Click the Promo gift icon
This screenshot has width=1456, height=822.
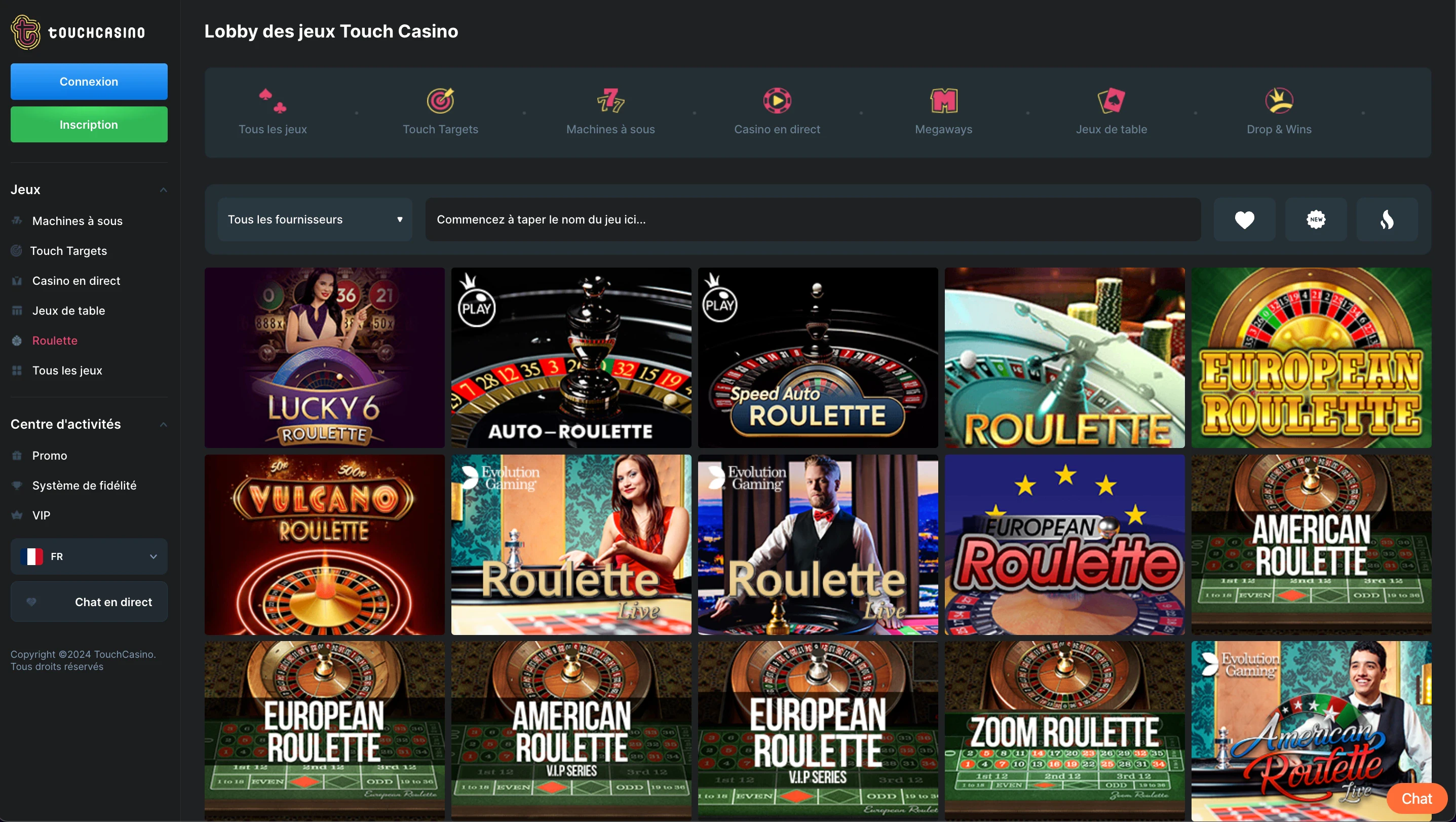17,455
